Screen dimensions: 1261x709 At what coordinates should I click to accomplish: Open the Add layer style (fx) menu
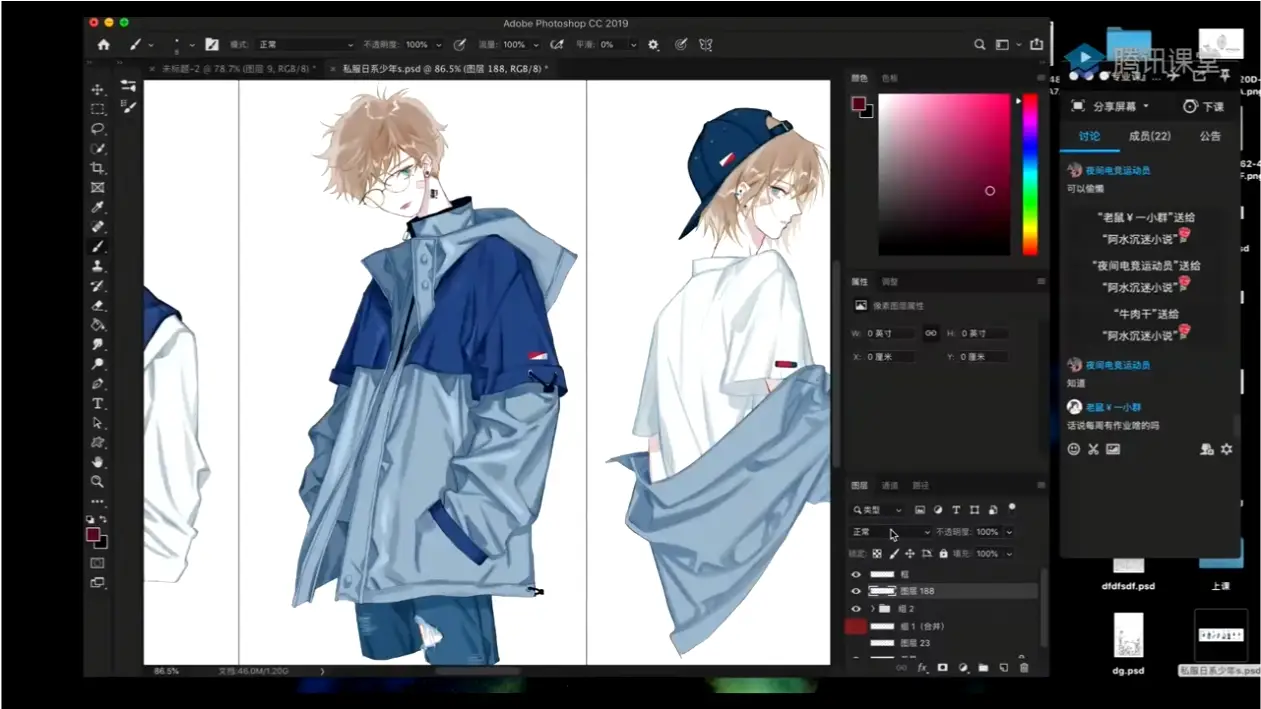[x=923, y=667]
